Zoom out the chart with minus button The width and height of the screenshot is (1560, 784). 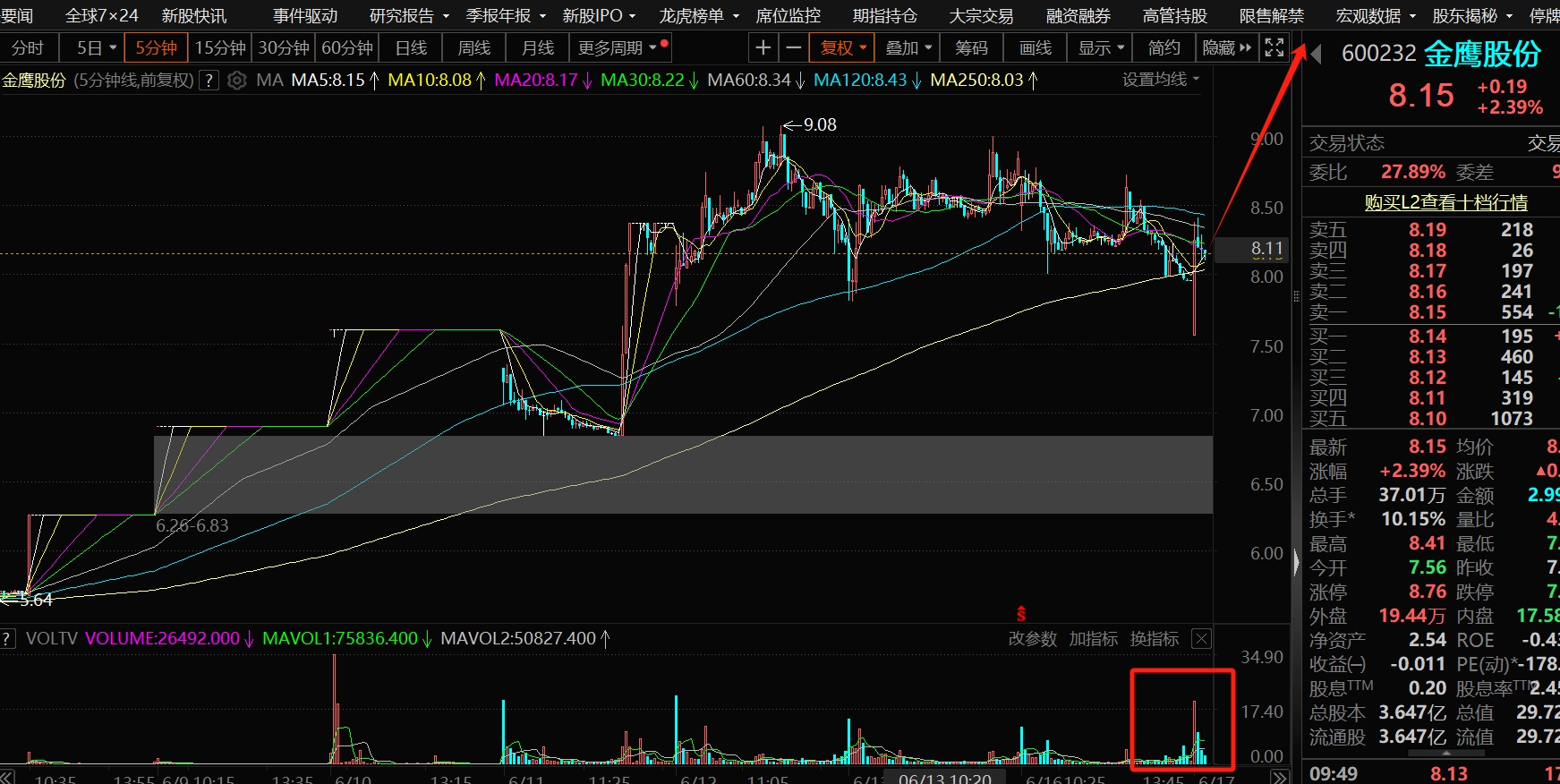(793, 47)
